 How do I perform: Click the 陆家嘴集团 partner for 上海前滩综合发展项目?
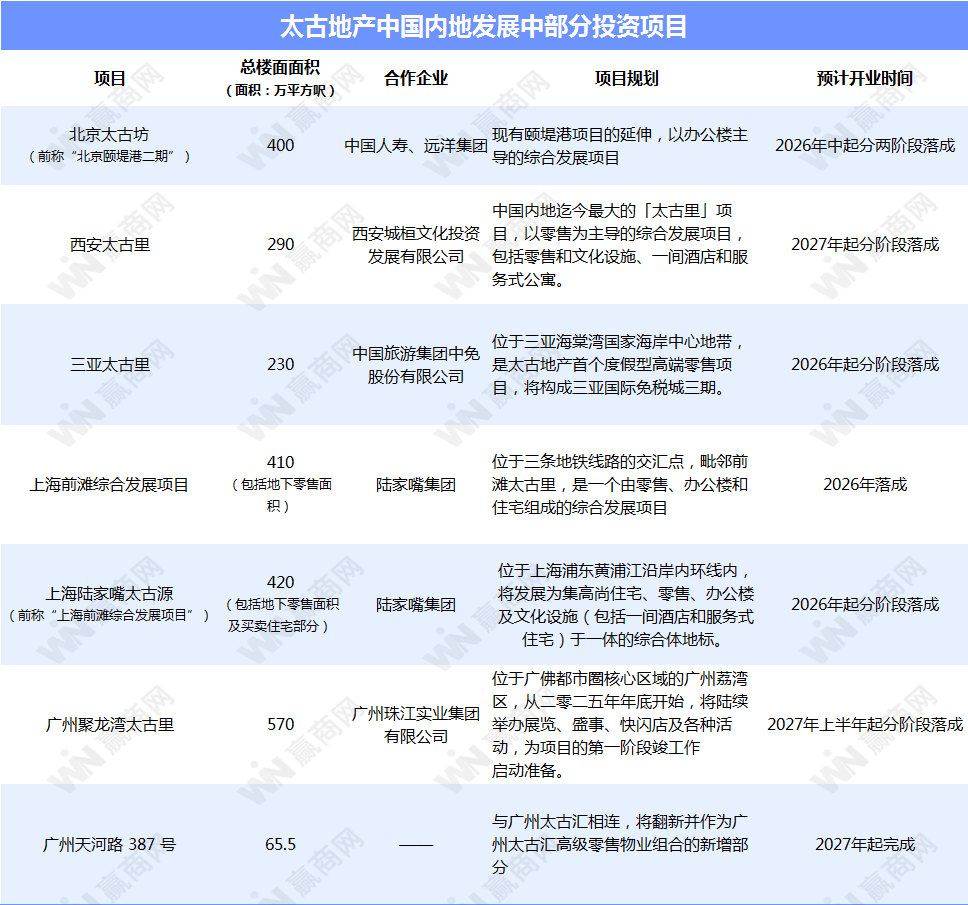point(413,484)
